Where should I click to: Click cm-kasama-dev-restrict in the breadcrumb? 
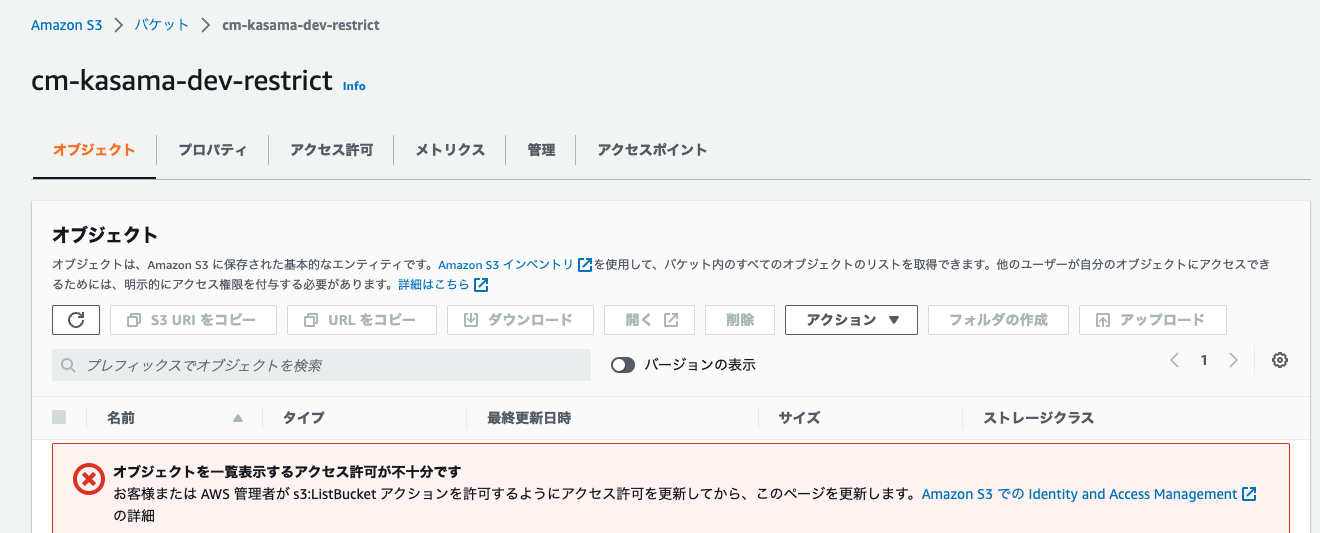click(x=301, y=25)
